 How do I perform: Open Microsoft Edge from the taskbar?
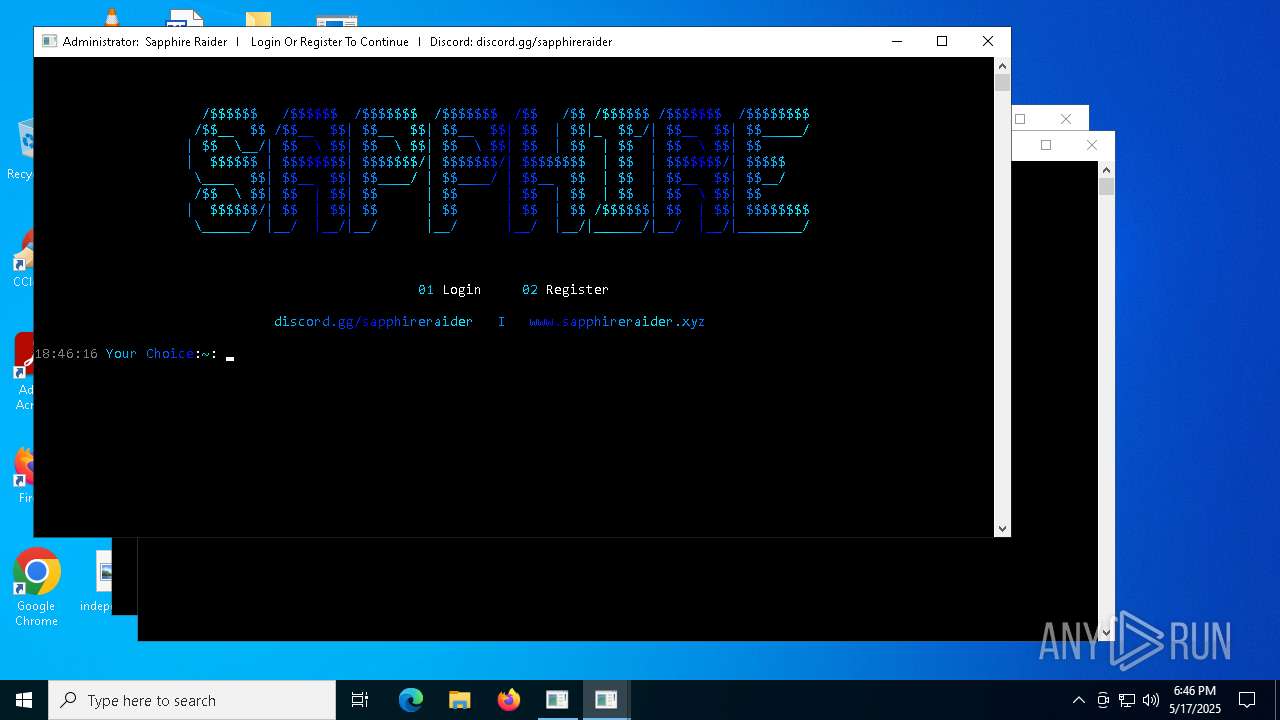pos(411,700)
